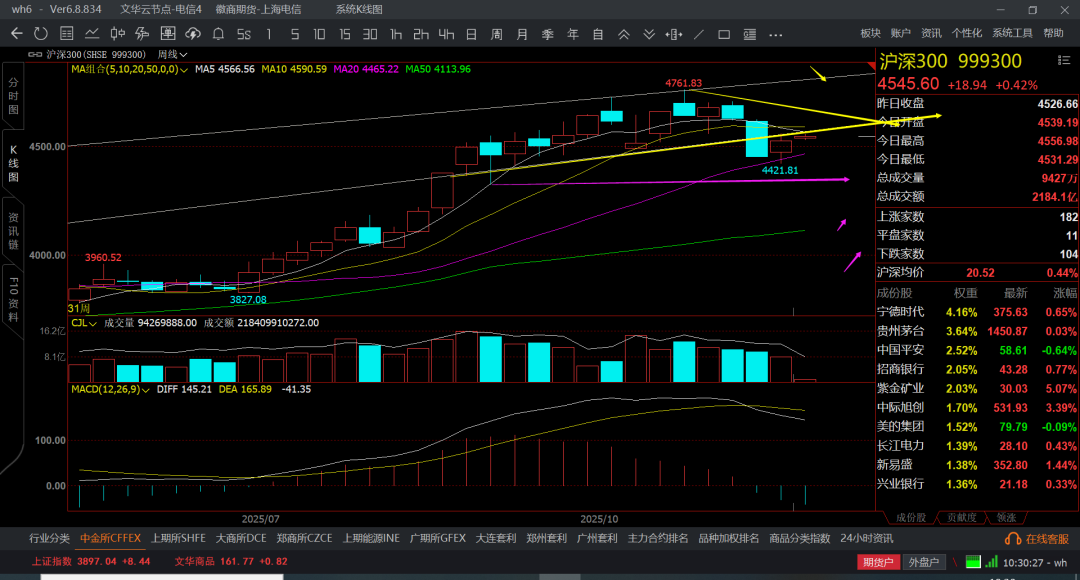Click the double up-arrow chevron icon
The image size is (1080, 580).
[x=623, y=33]
